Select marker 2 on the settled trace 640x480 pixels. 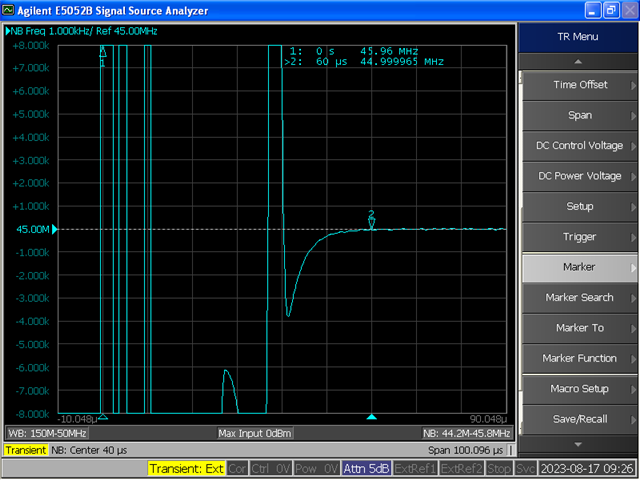tap(371, 220)
